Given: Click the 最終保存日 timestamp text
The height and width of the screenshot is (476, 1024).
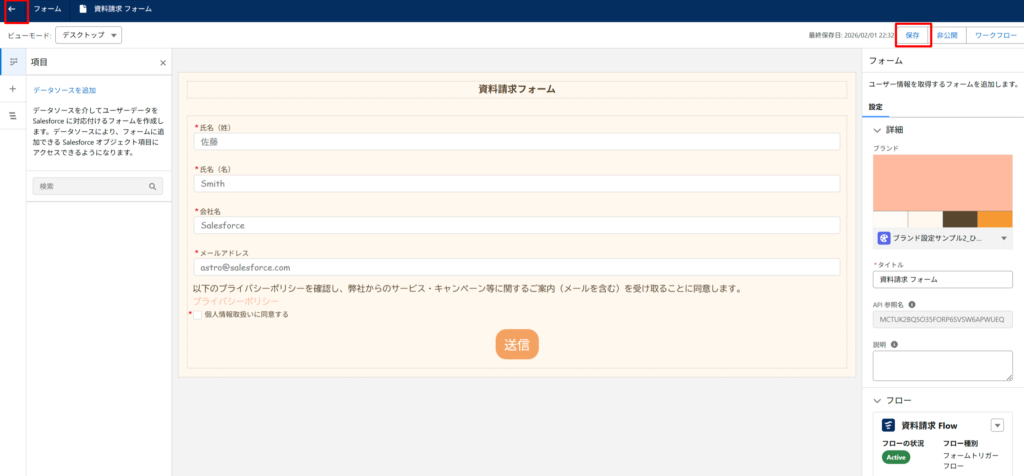Looking at the screenshot, I should [x=851, y=36].
